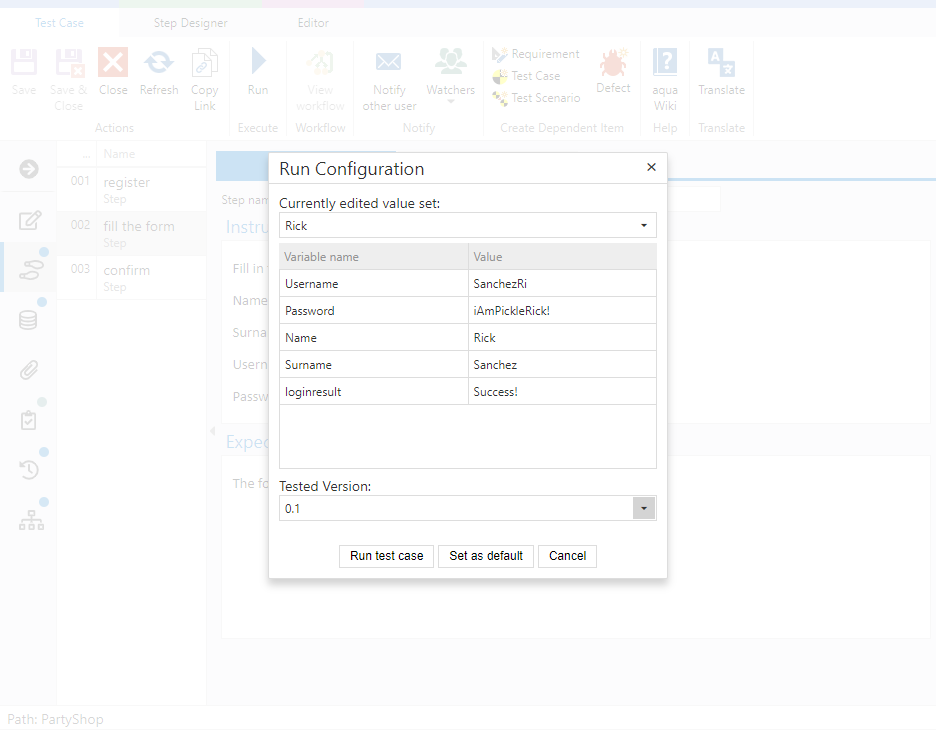Create a dependent Defect via the bug icon
The width and height of the screenshot is (936, 730).
click(x=613, y=62)
